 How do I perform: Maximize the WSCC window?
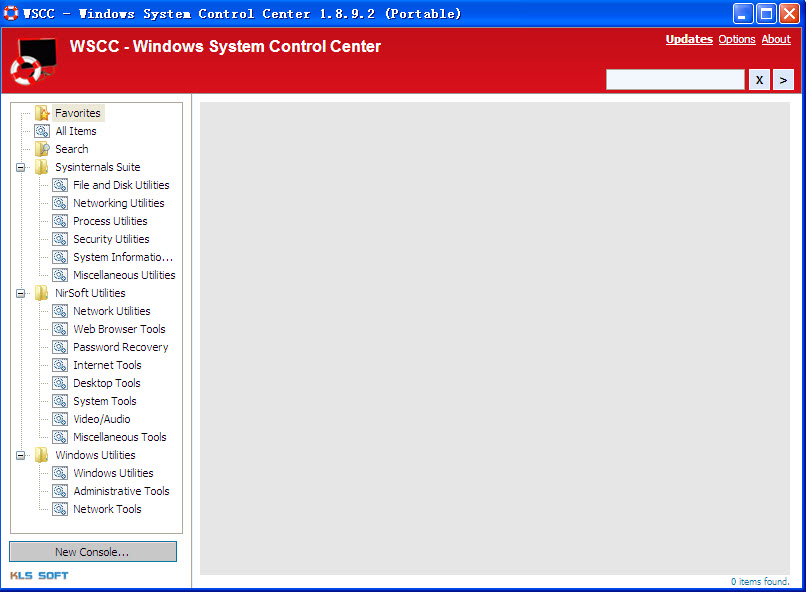click(766, 14)
